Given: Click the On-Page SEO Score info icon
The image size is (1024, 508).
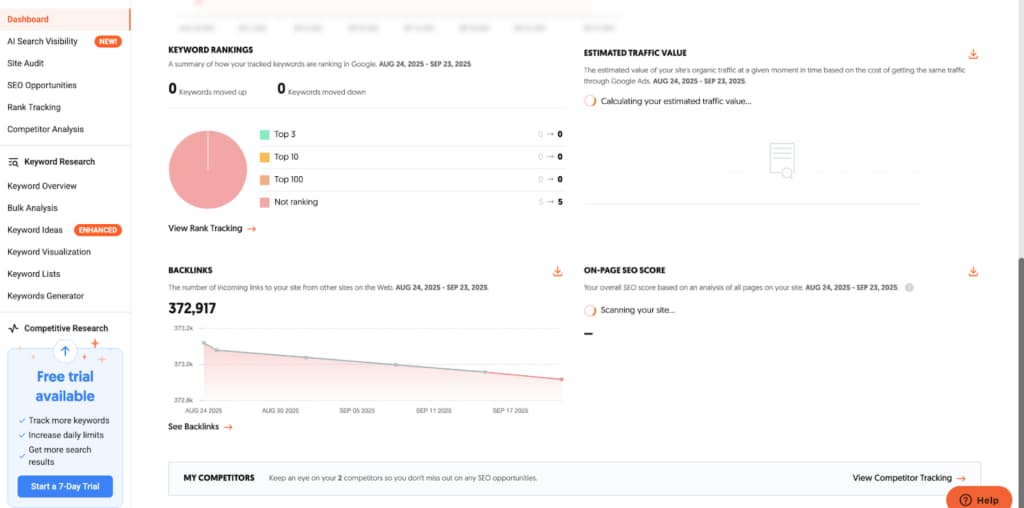Looking at the screenshot, I should [x=910, y=288].
